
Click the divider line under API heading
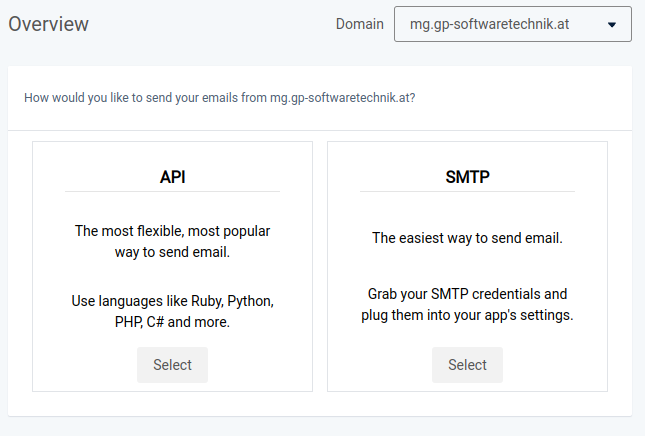click(x=172, y=191)
